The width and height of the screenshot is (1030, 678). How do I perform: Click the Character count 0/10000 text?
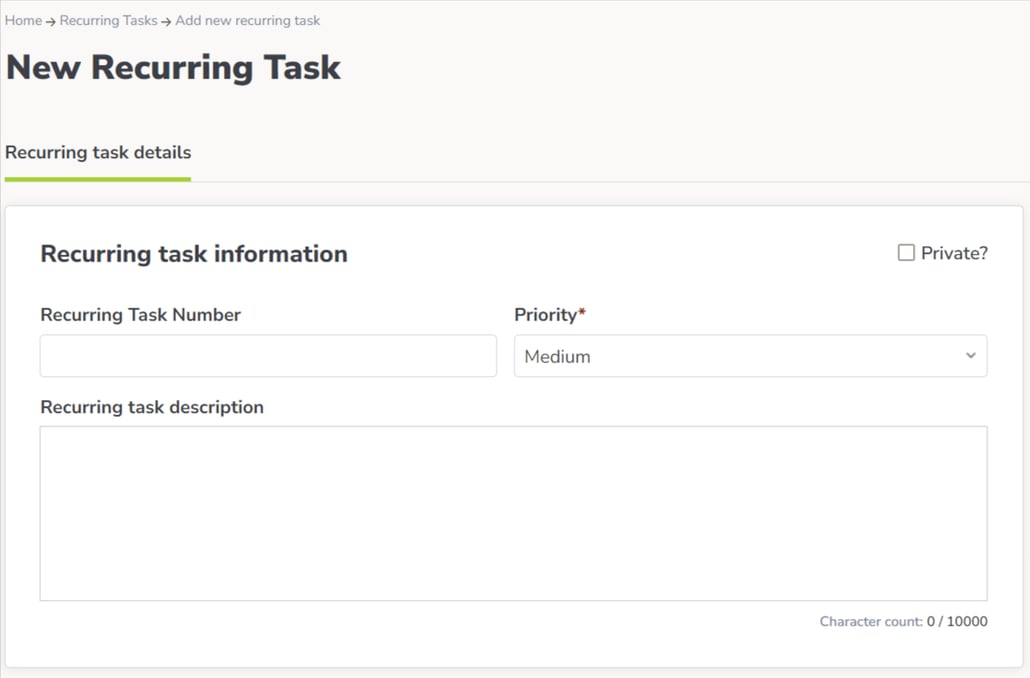coord(902,621)
